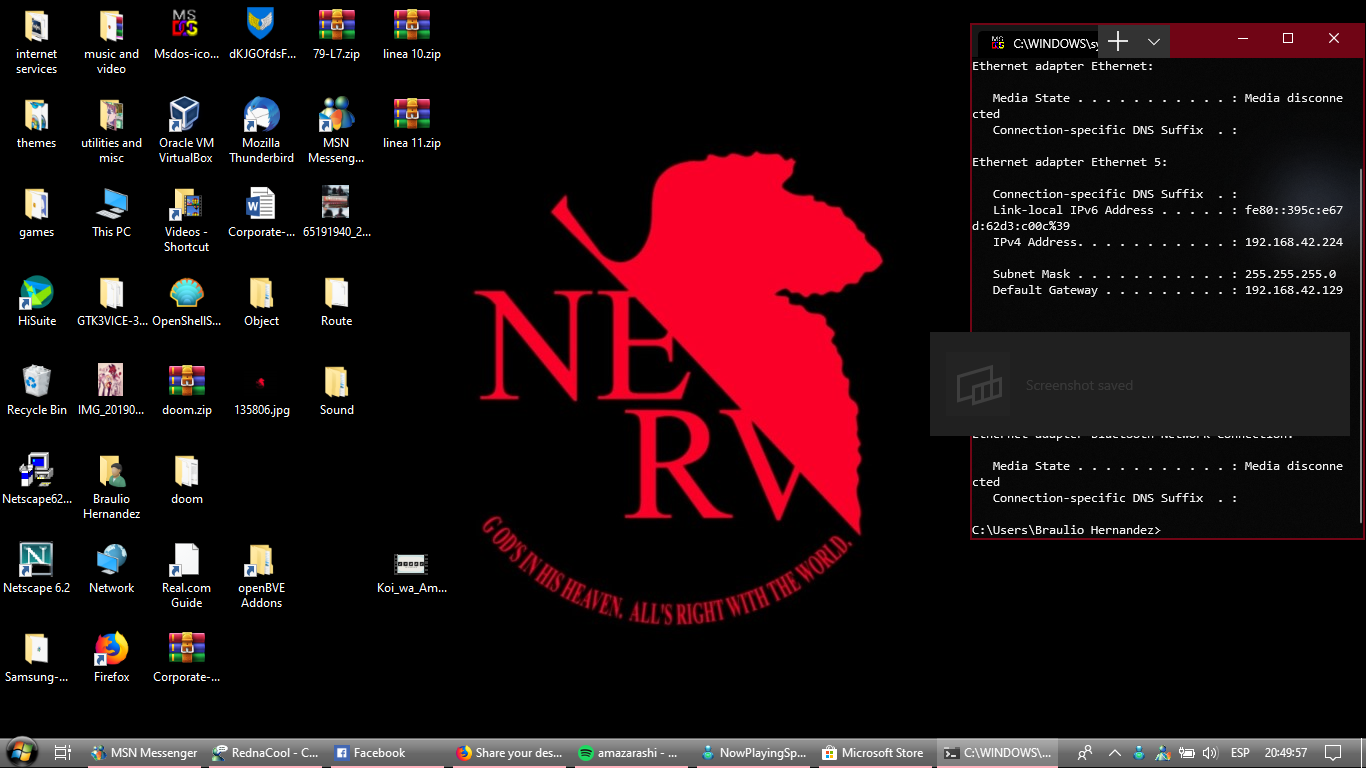Screen dimensions: 1366x768
Task: Select the 79-L7.zip archive
Action: pos(336,27)
